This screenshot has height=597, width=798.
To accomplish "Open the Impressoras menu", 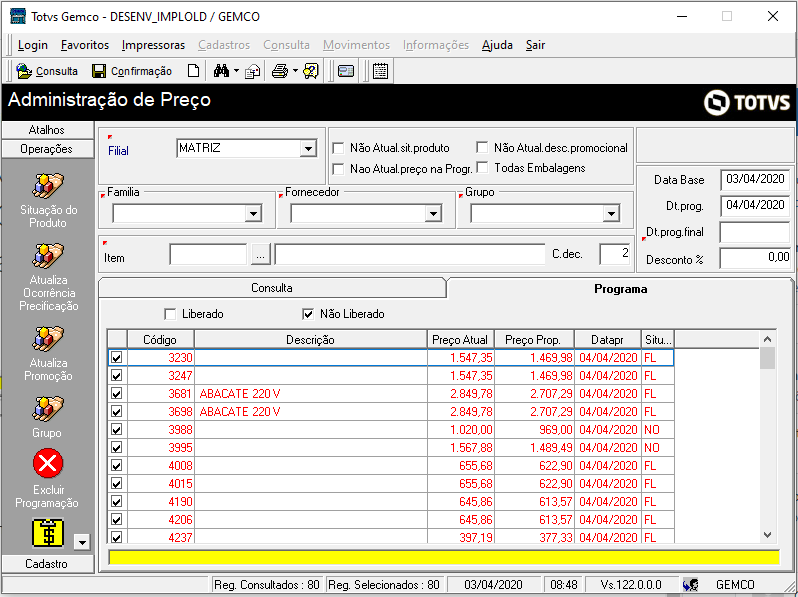I will click(153, 45).
